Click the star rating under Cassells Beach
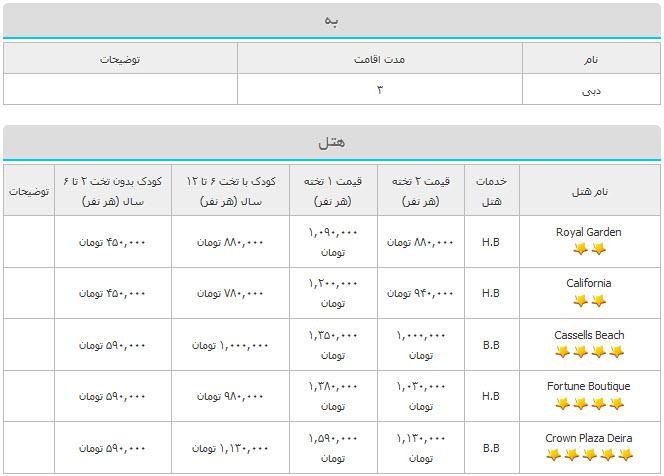 pyautogui.click(x=589, y=351)
